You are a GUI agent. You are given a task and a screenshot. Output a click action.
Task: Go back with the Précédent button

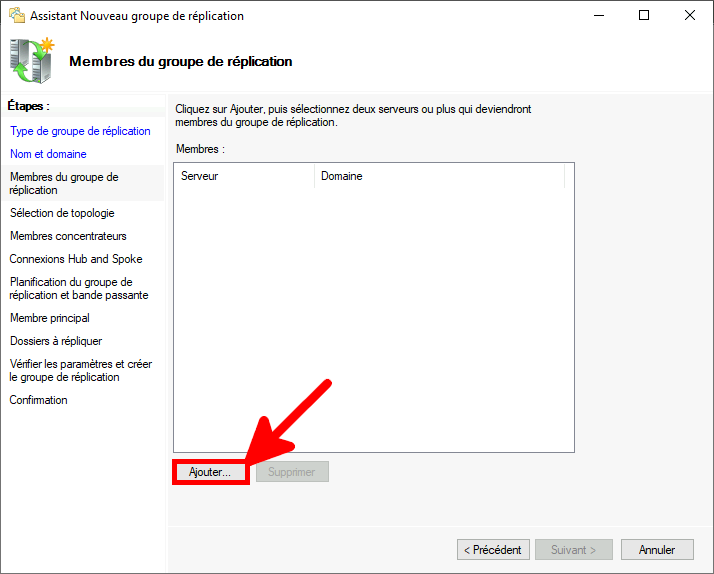pyautogui.click(x=493, y=550)
